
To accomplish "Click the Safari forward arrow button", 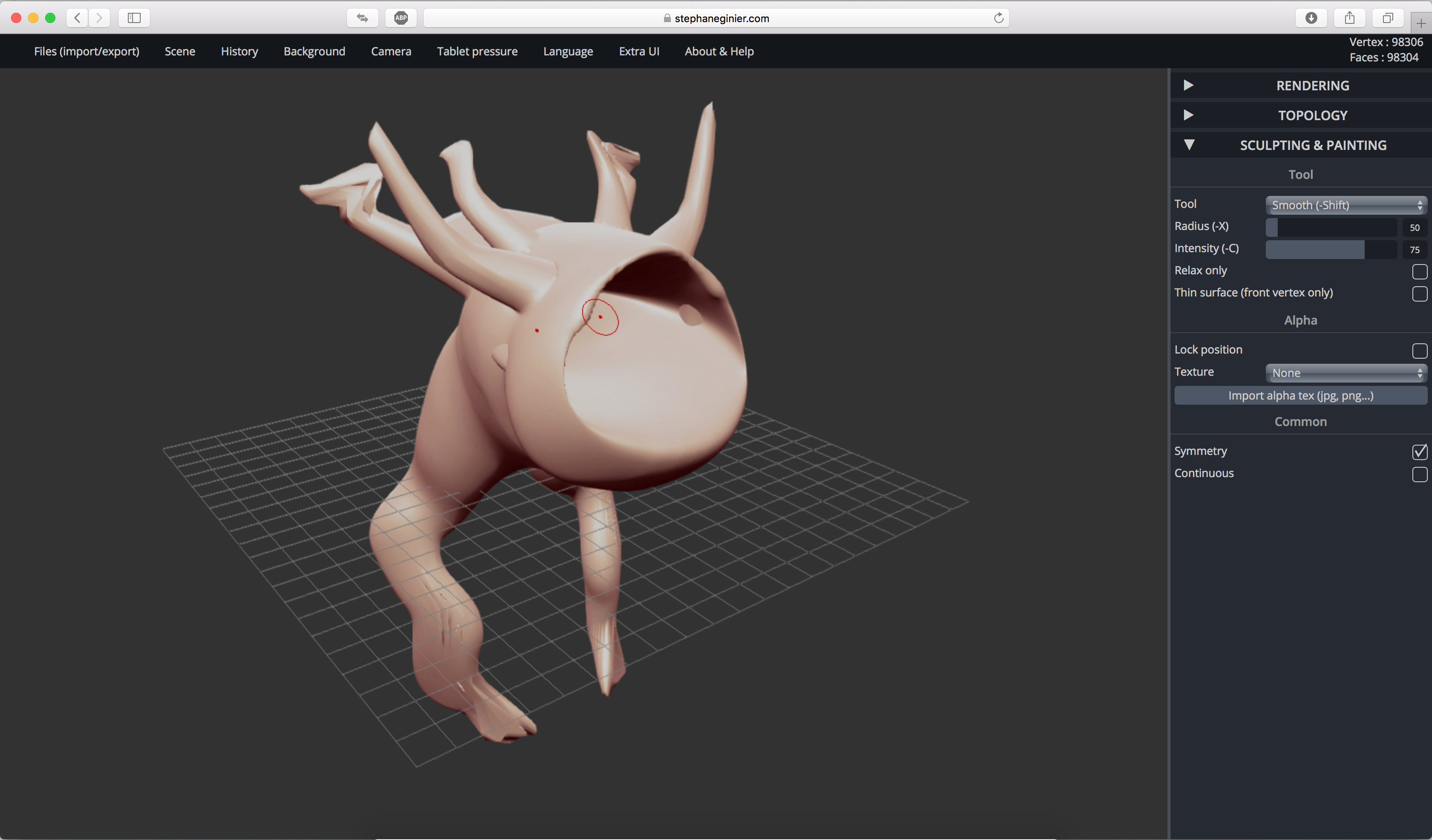I will [x=99, y=17].
